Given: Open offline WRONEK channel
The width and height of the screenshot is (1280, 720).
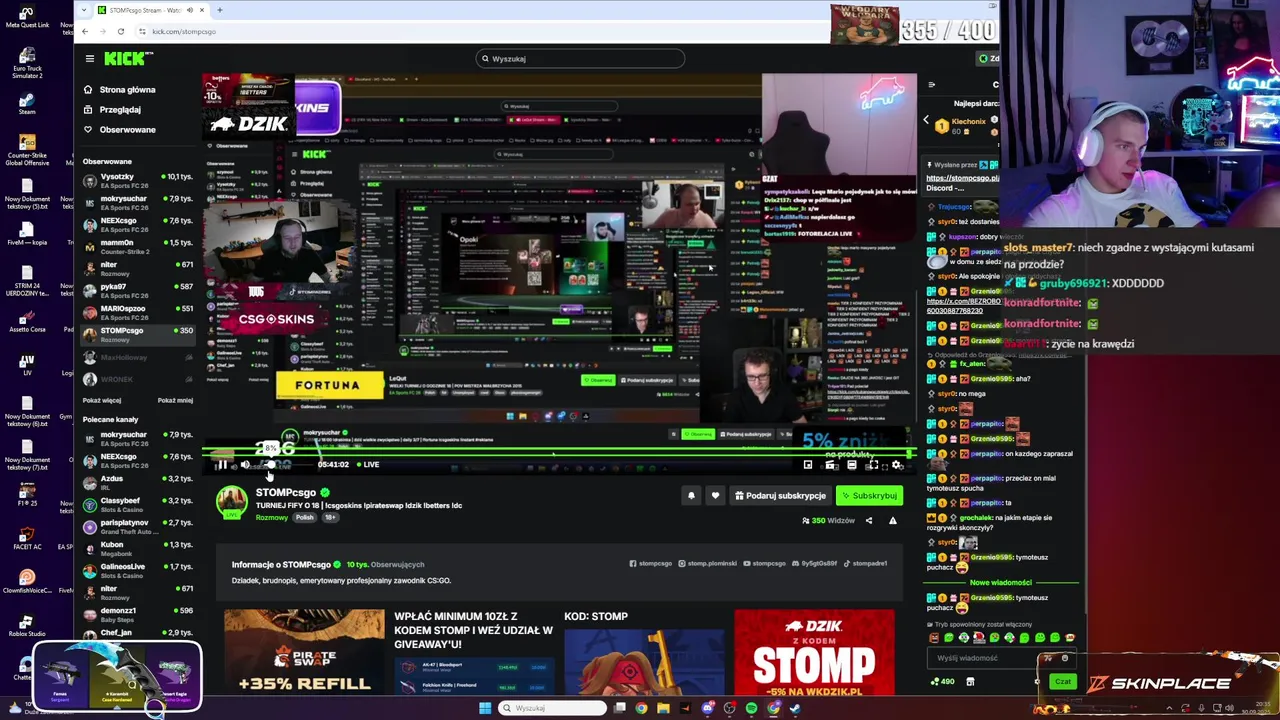Looking at the screenshot, I should coord(138,379).
